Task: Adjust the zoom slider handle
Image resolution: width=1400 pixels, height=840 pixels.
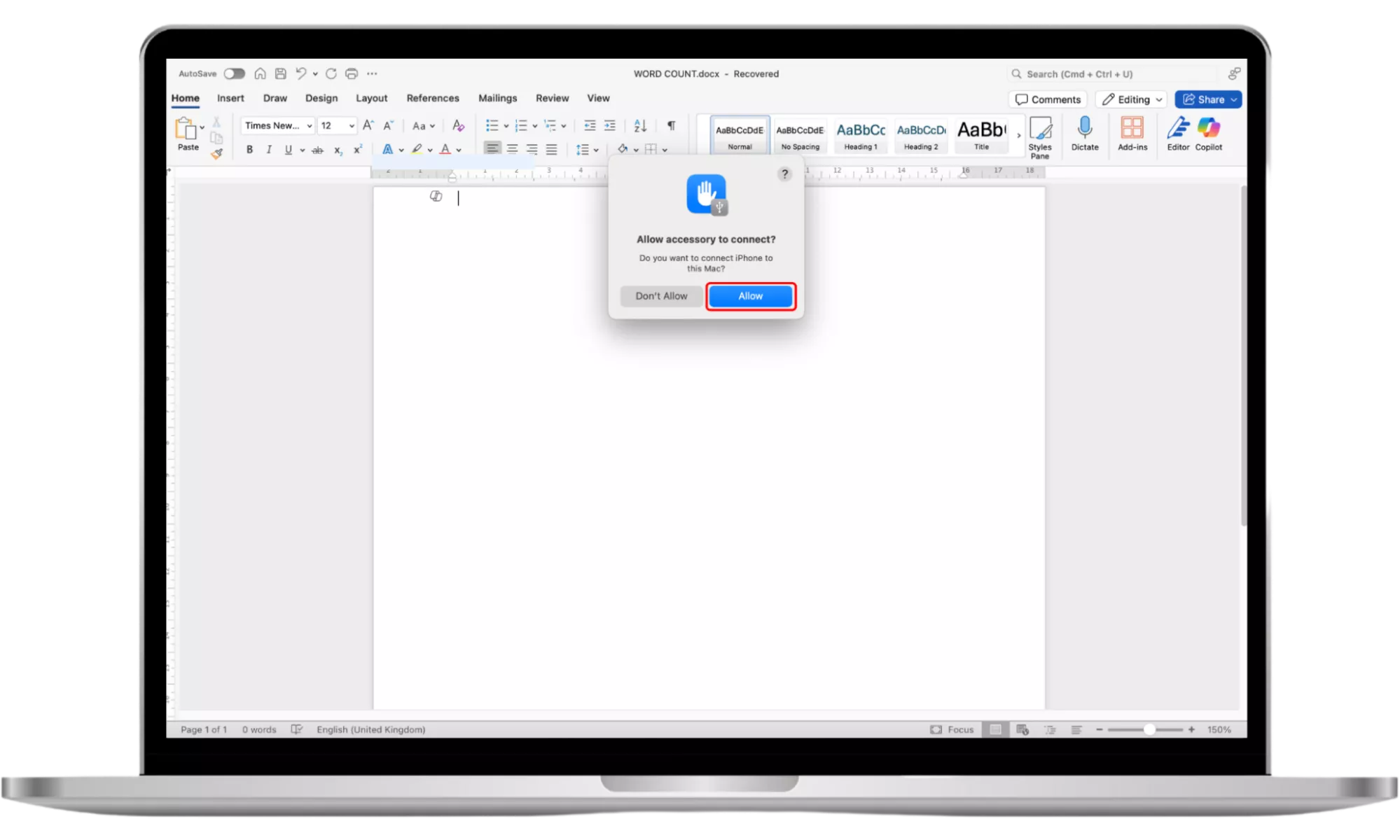Action: point(1149,729)
